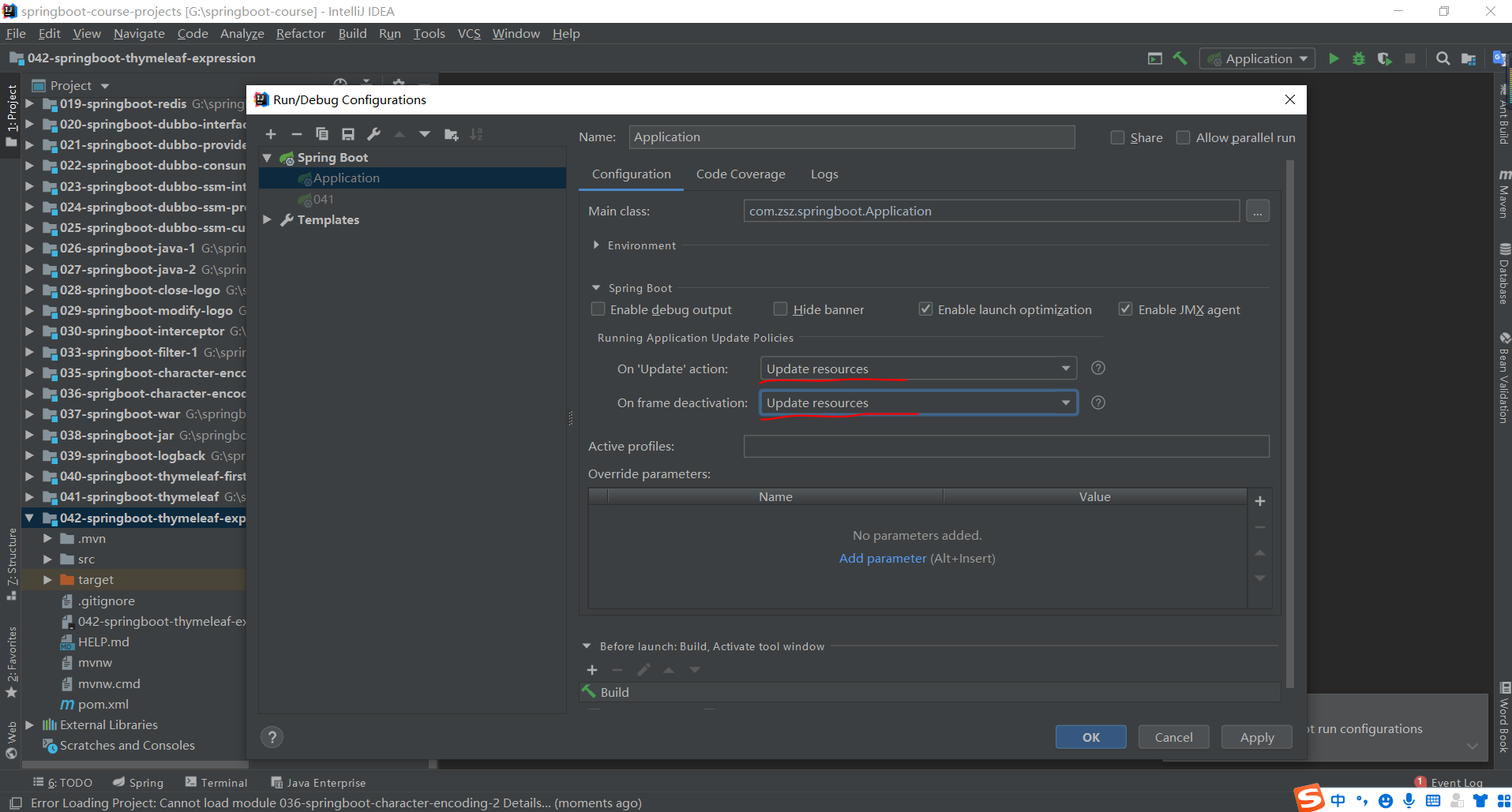
Task: Remove the selected configuration with minus icon
Action: pyautogui.click(x=297, y=134)
